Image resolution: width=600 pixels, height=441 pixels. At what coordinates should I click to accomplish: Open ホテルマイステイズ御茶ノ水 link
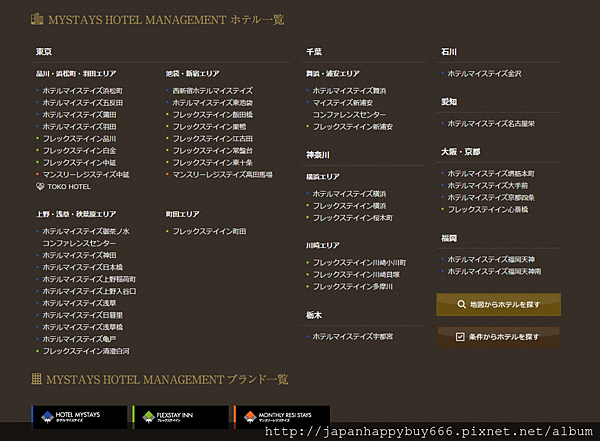(x=86, y=231)
